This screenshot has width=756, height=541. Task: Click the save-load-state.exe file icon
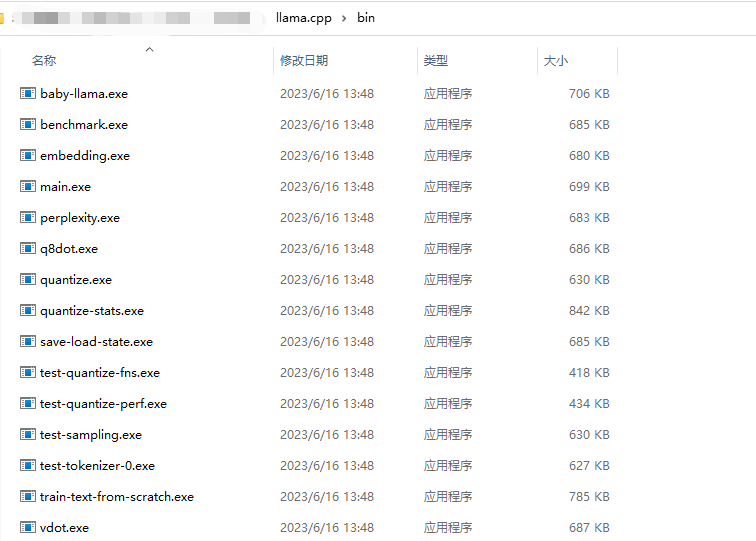point(27,341)
